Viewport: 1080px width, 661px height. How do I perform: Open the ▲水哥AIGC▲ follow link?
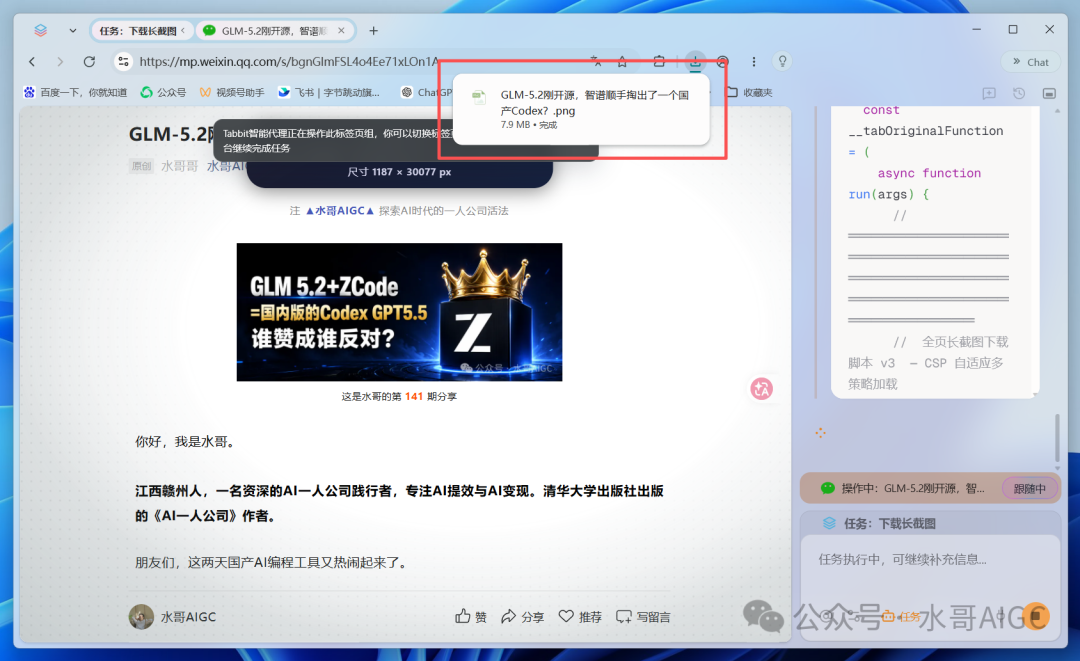[340, 211]
